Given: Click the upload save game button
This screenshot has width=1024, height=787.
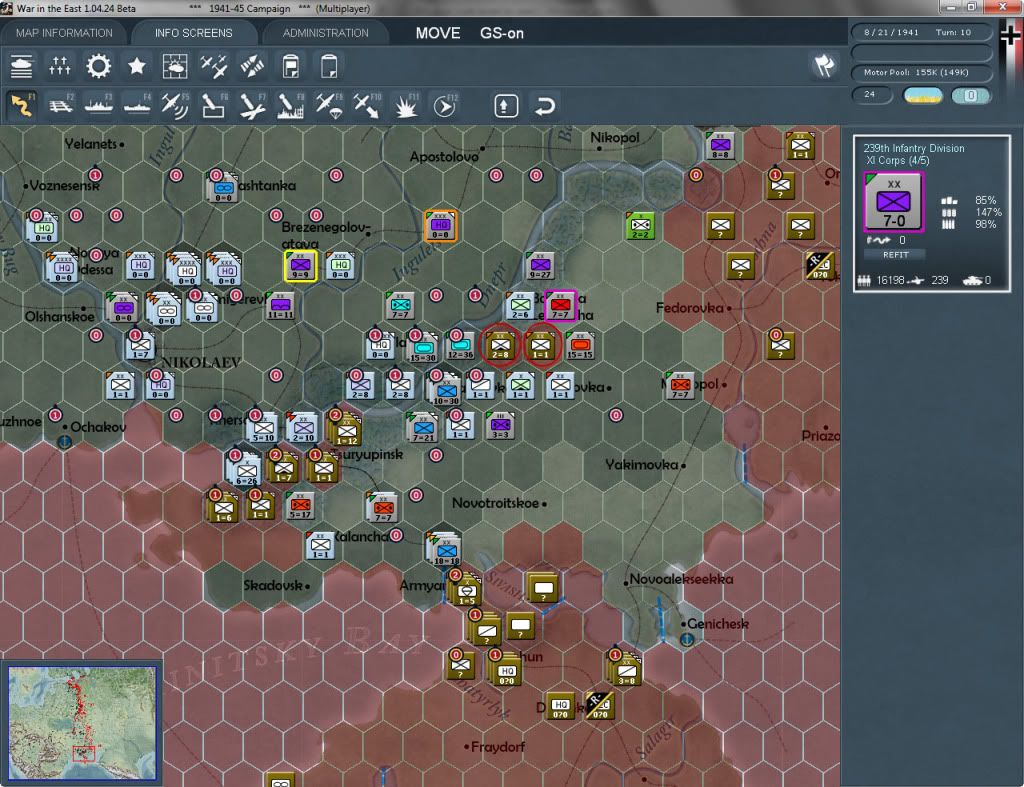Looking at the screenshot, I should (x=506, y=106).
